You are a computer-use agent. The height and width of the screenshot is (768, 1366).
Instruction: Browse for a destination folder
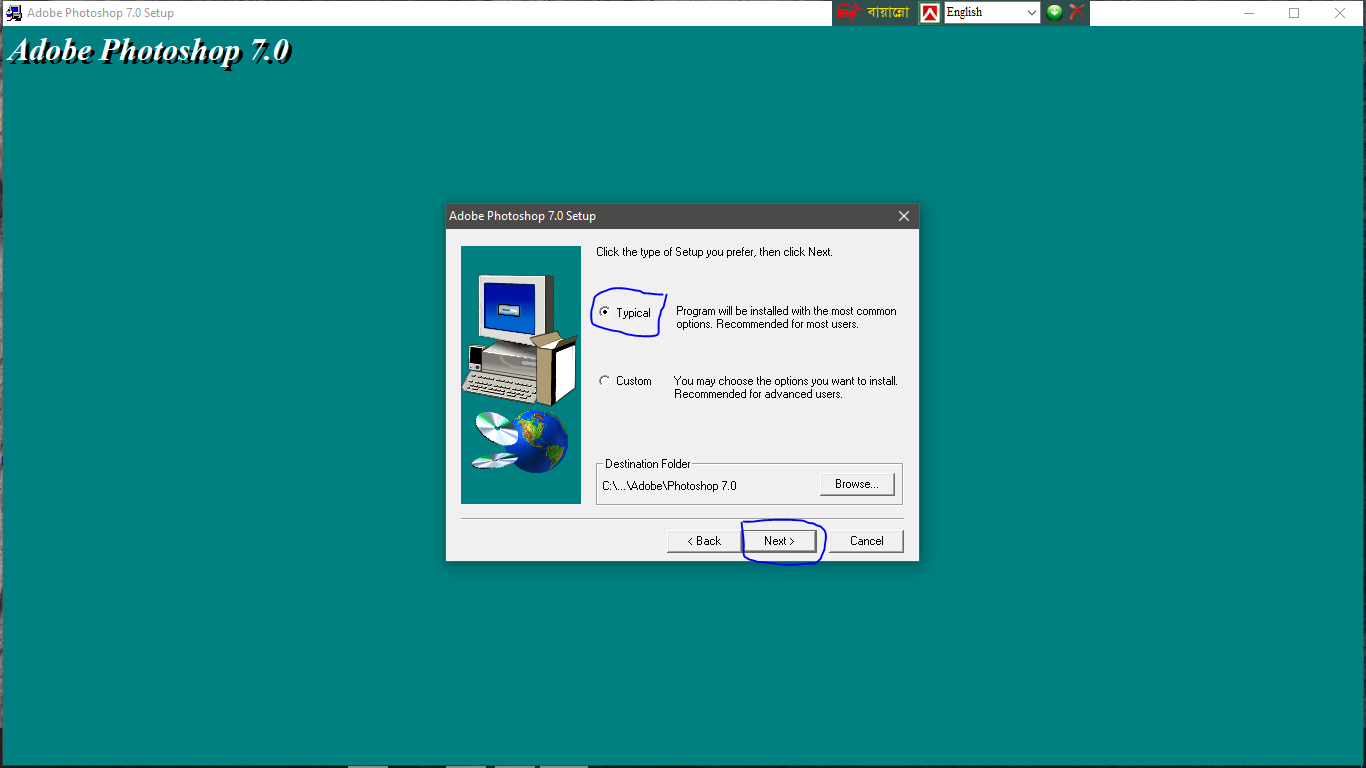(x=857, y=484)
